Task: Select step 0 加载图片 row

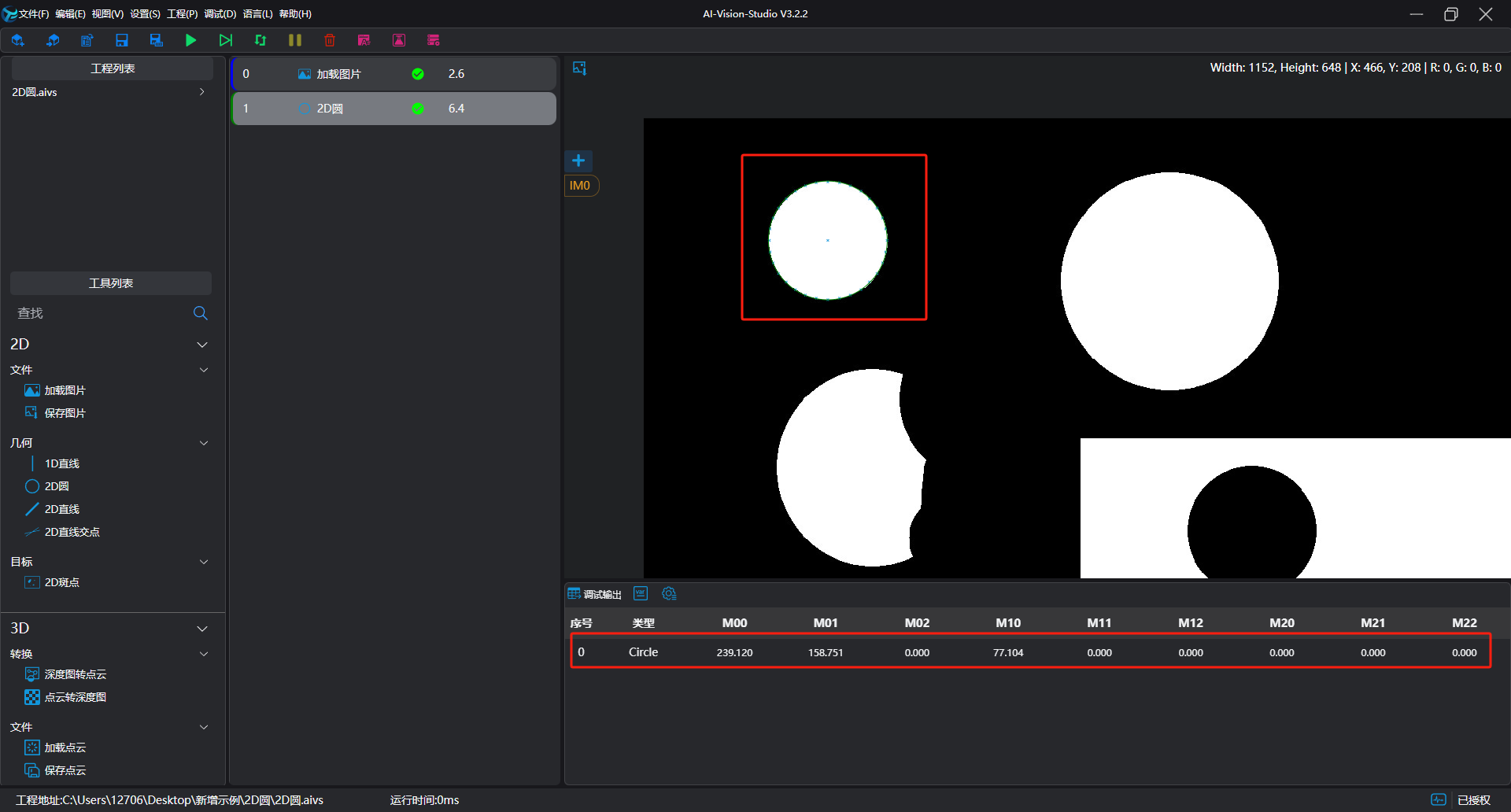Action: (394, 74)
